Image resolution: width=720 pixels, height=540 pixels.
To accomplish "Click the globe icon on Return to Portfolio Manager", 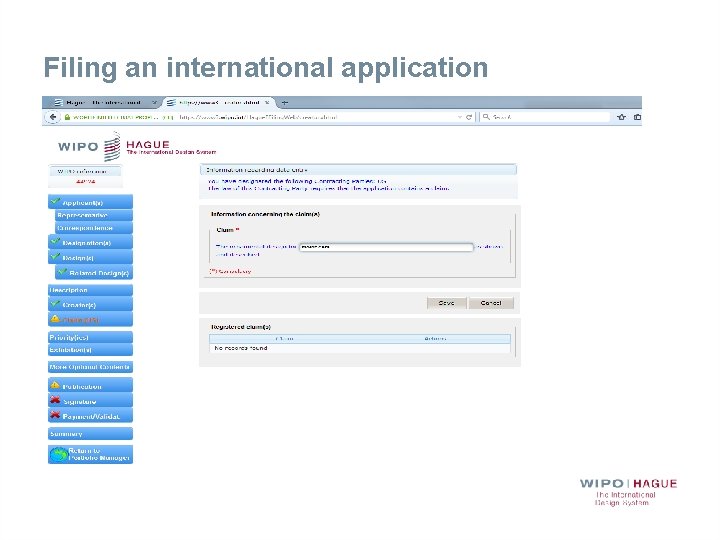I will point(57,454).
